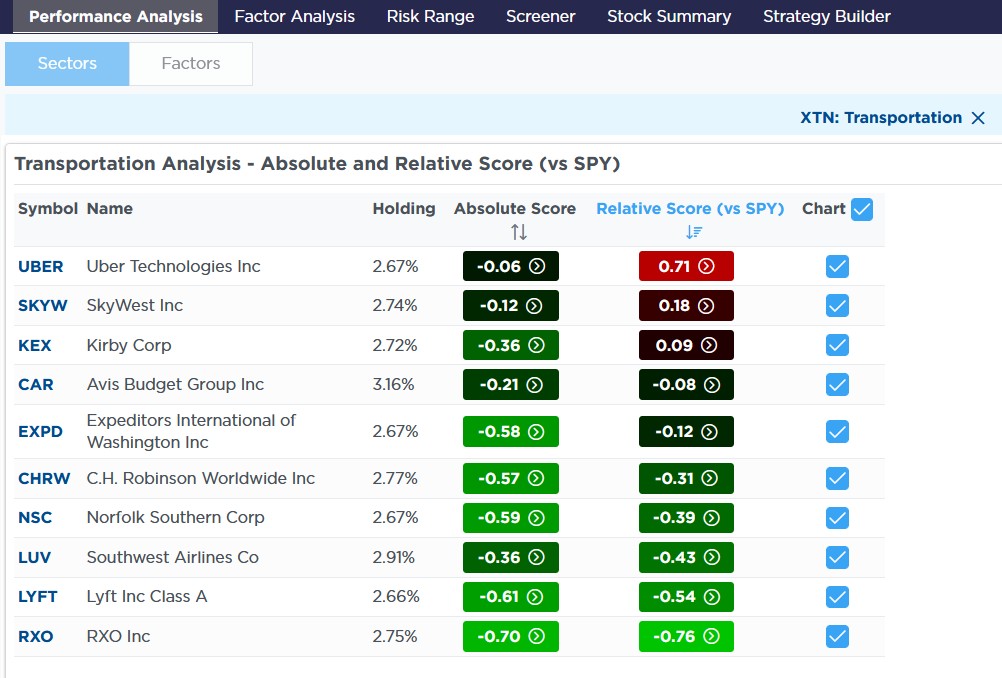
Task: Open UBER absolute score -0.06 arrow
Action: [537, 266]
